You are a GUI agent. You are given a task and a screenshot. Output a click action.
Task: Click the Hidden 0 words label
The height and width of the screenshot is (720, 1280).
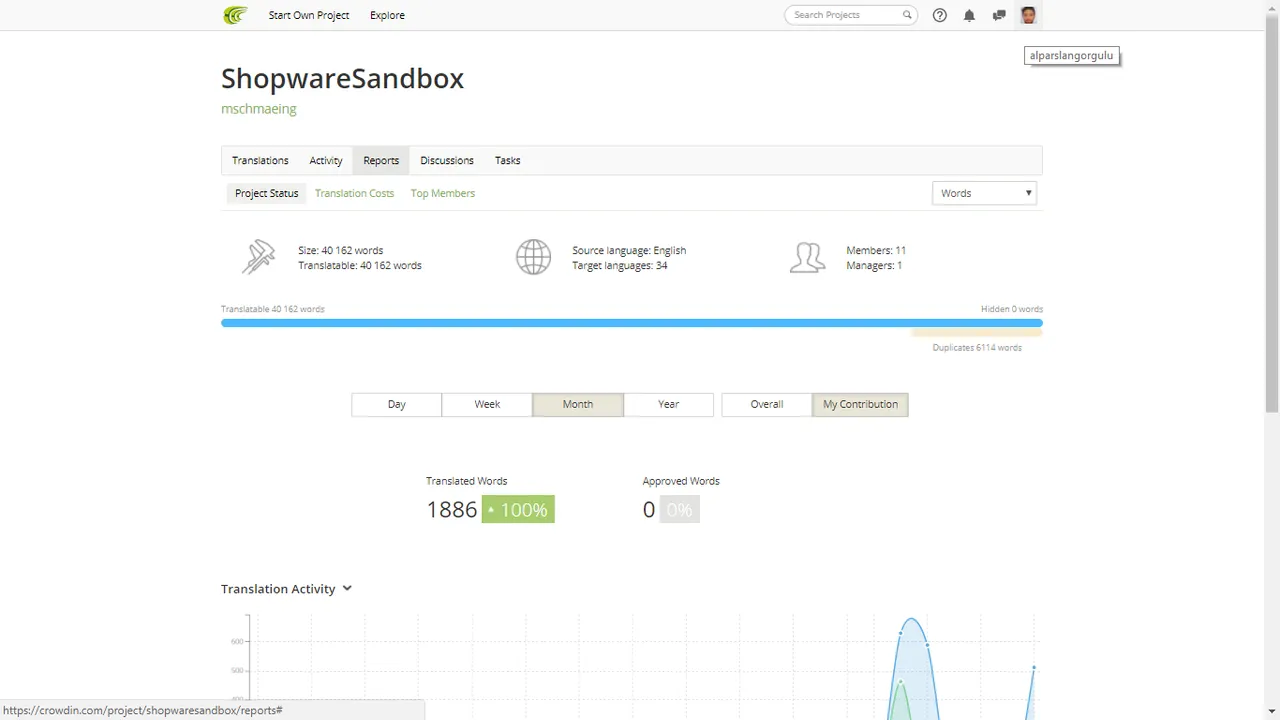1012,309
